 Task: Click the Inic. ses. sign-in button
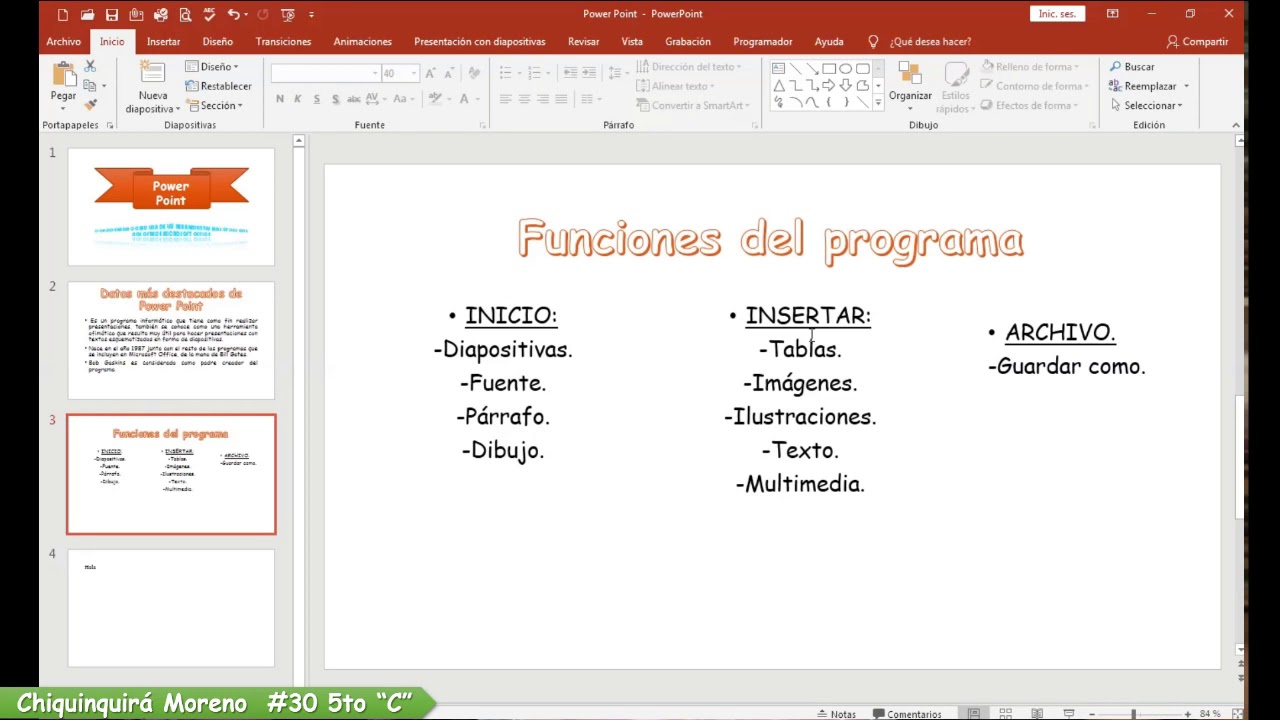pyautogui.click(x=1058, y=14)
